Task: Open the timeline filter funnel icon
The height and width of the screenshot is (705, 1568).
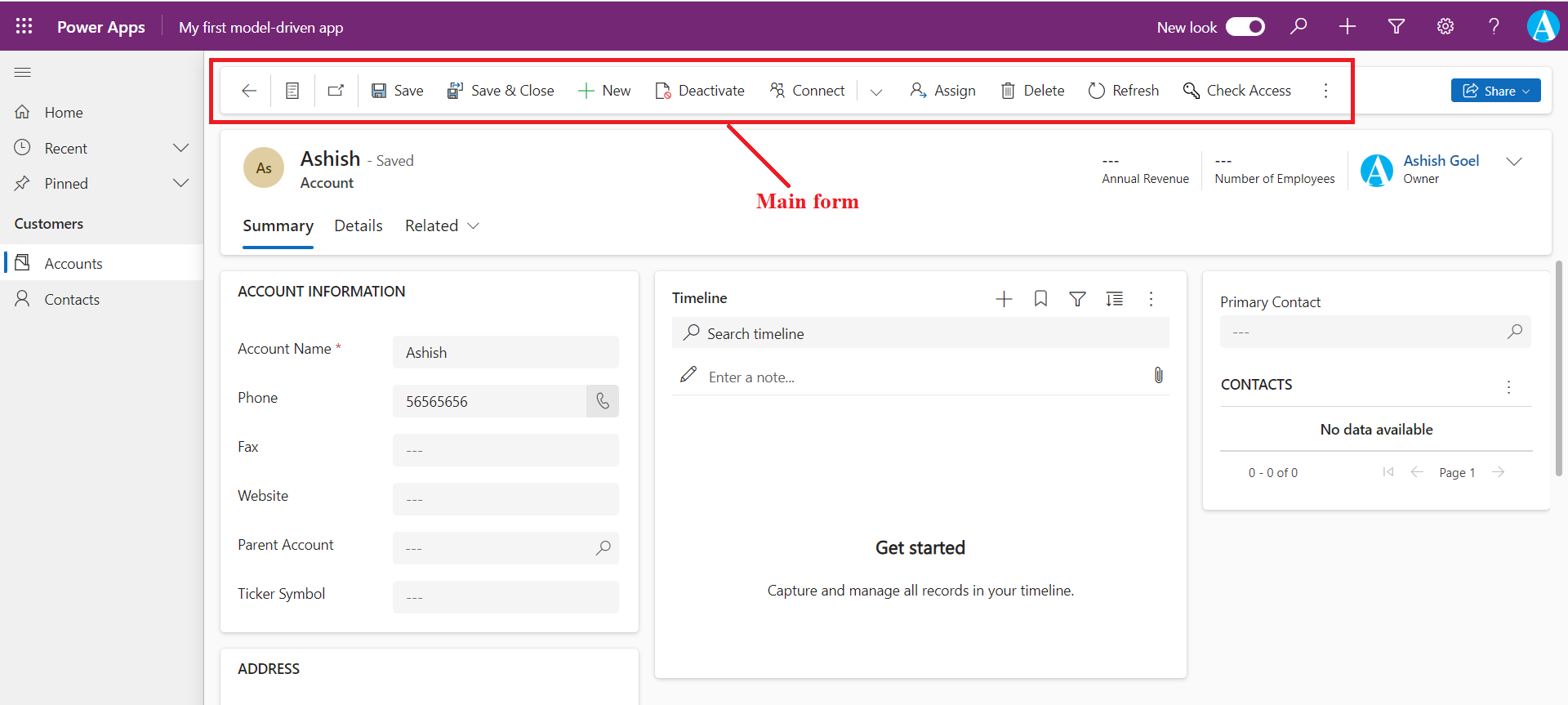Action: click(1077, 299)
